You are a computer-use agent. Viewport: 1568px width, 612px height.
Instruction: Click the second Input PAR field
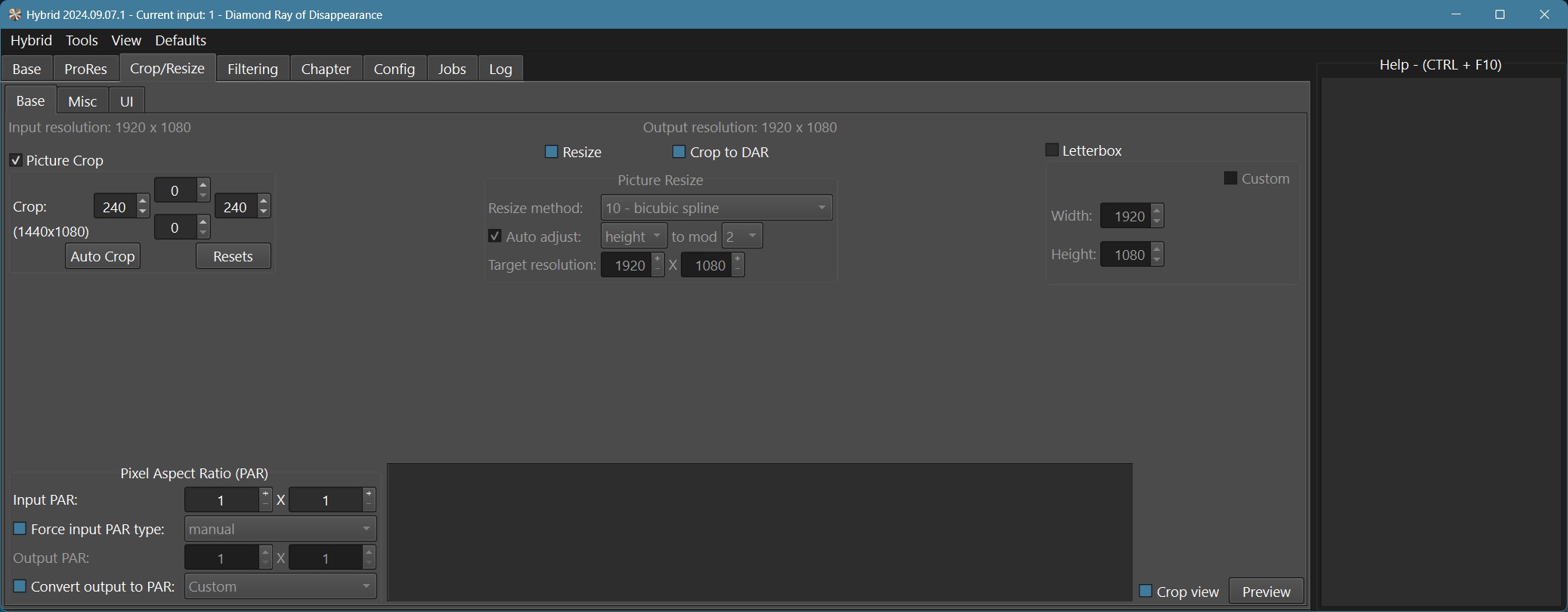(x=326, y=500)
